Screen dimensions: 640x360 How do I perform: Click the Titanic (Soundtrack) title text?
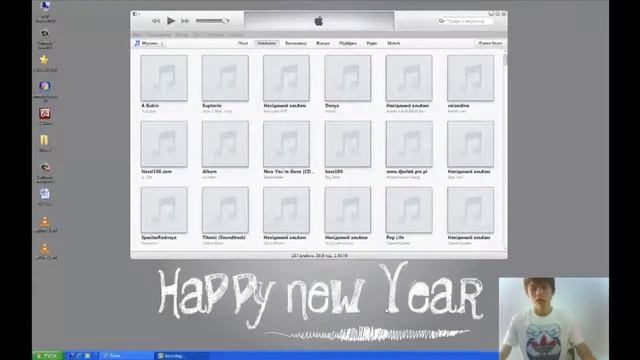tap(224, 238)
